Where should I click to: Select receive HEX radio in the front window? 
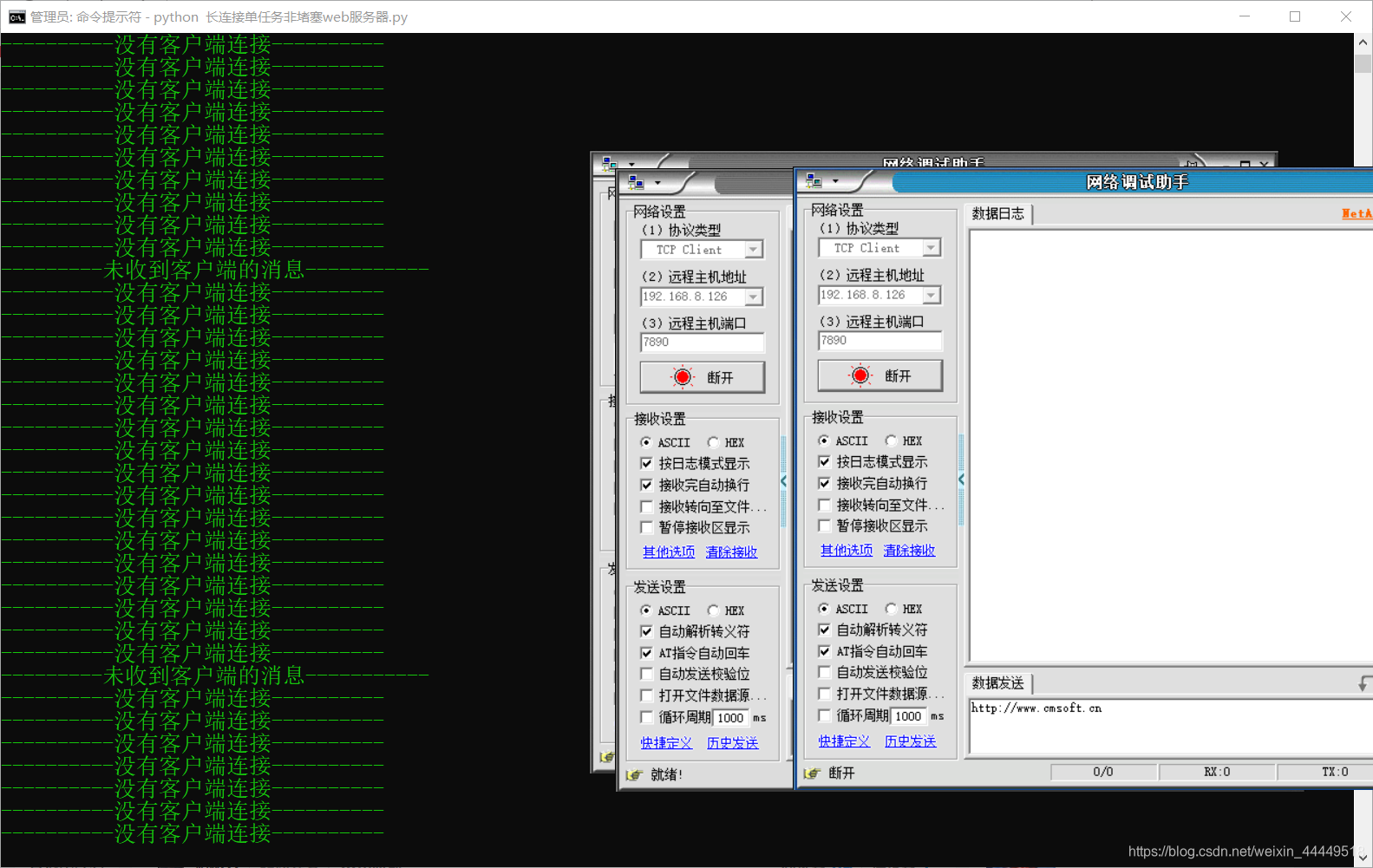click(x=891, y=441)
